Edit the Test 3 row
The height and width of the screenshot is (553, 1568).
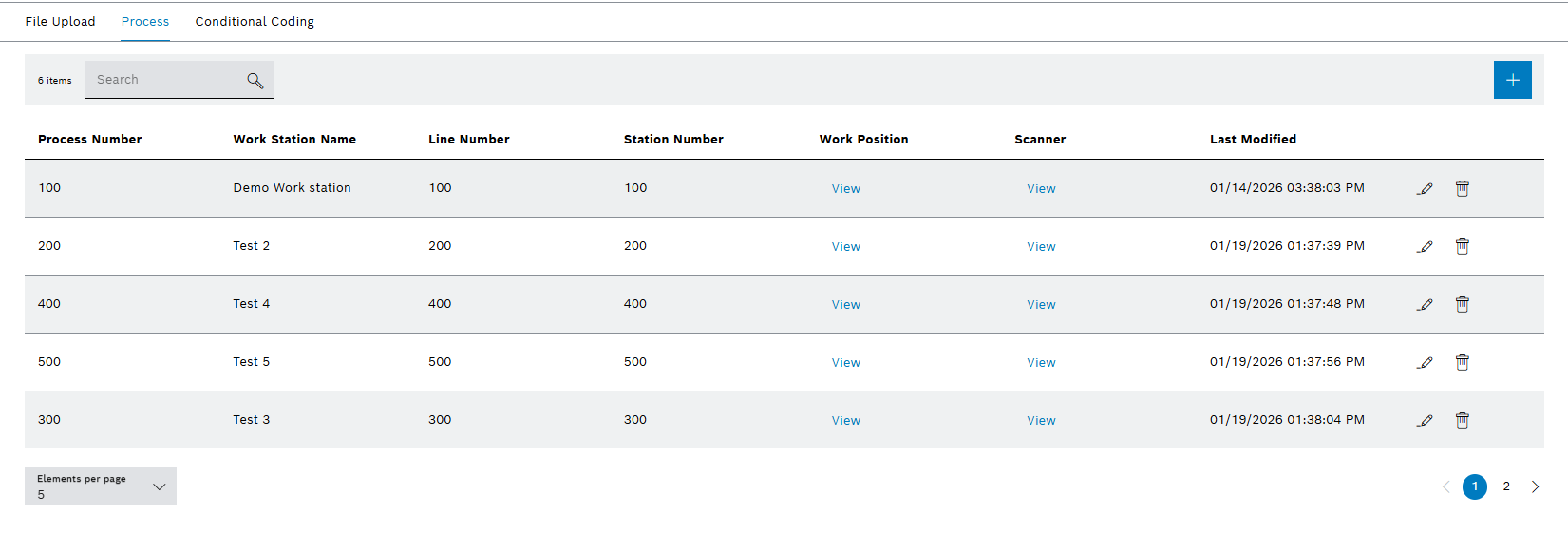point(1425,421)
